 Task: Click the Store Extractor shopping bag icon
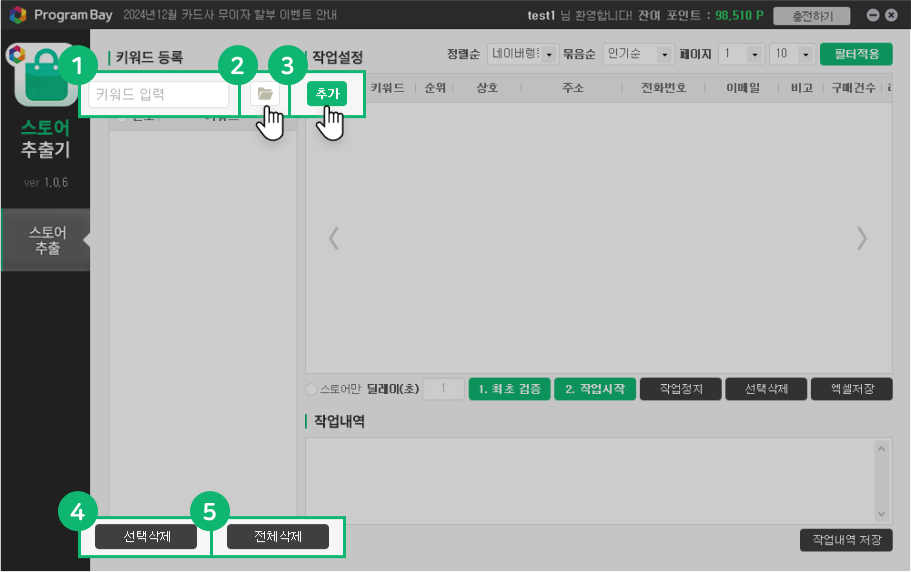45,79
